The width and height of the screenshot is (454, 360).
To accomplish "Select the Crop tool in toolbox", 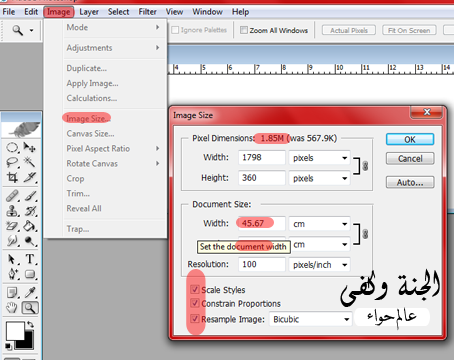I will [x=12, y=177].
